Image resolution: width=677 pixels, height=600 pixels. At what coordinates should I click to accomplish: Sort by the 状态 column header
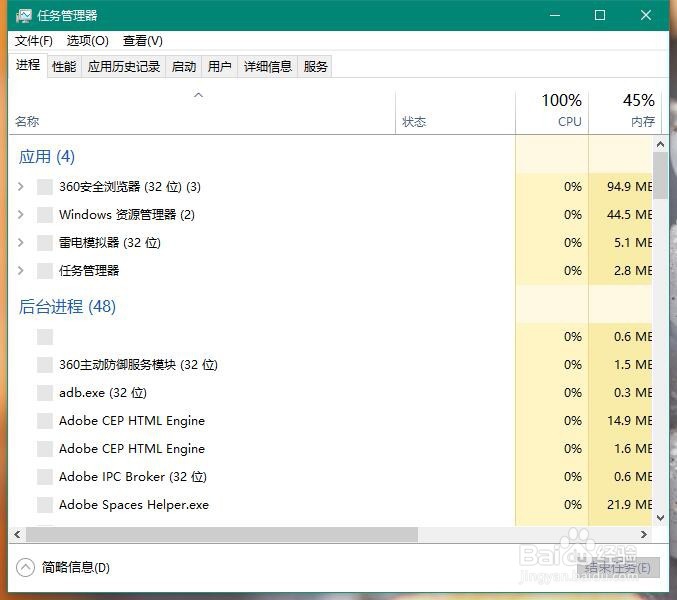456,112
